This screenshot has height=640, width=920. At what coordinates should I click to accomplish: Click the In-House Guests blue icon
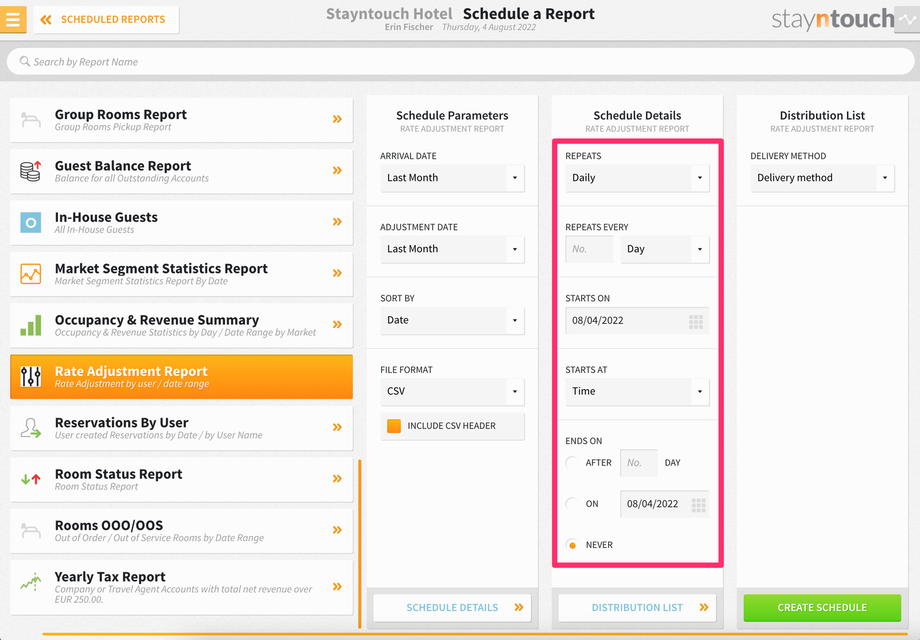click(x=31, y=222)
